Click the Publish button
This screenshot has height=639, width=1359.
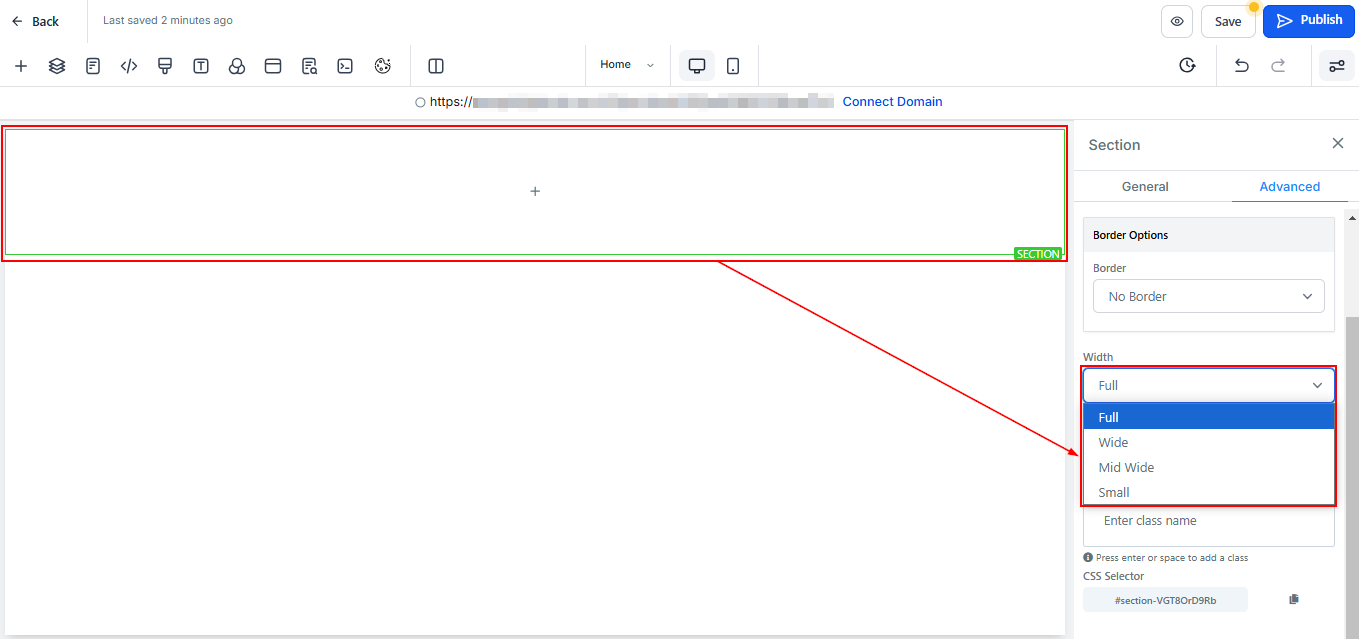[x=1309, y=21]
